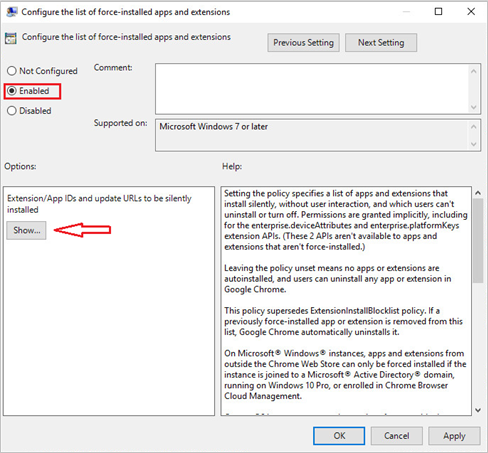
Task: Click Help pane scroll down arrow
Action: pyautogui.click(x=478, y=410)
